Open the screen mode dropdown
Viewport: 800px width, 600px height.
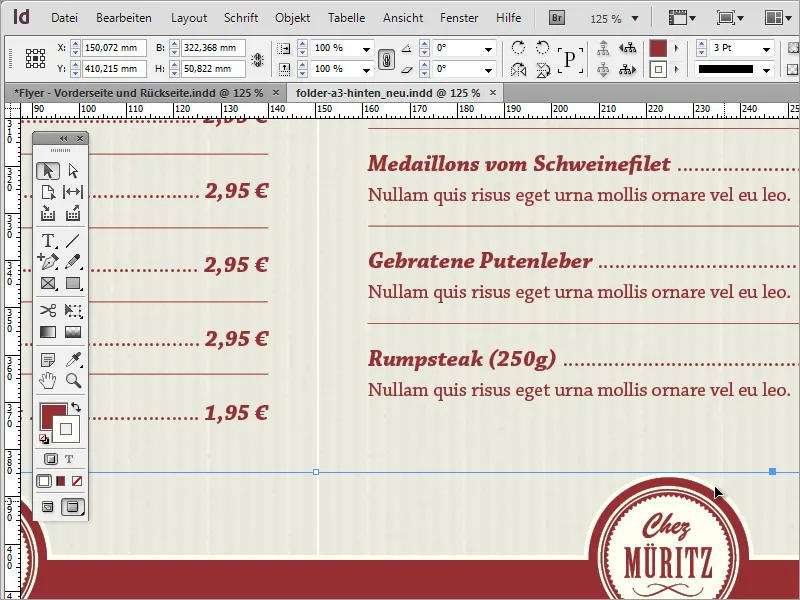[730, 18]
